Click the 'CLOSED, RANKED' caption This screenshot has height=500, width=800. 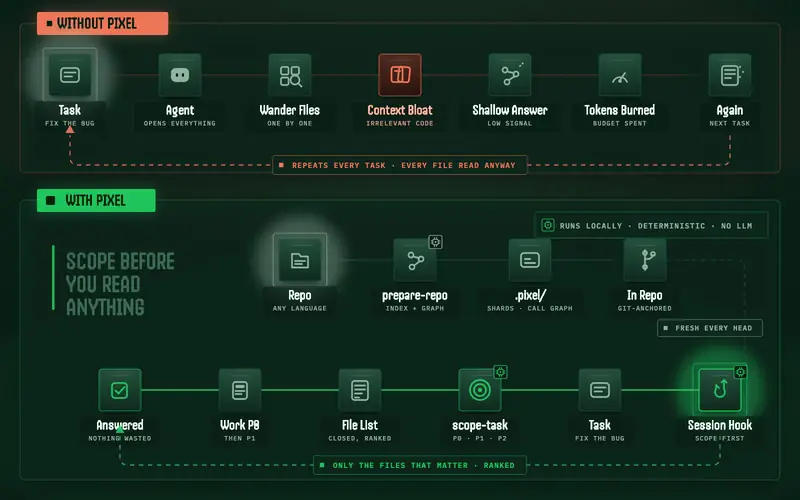(x=360, y=438)
